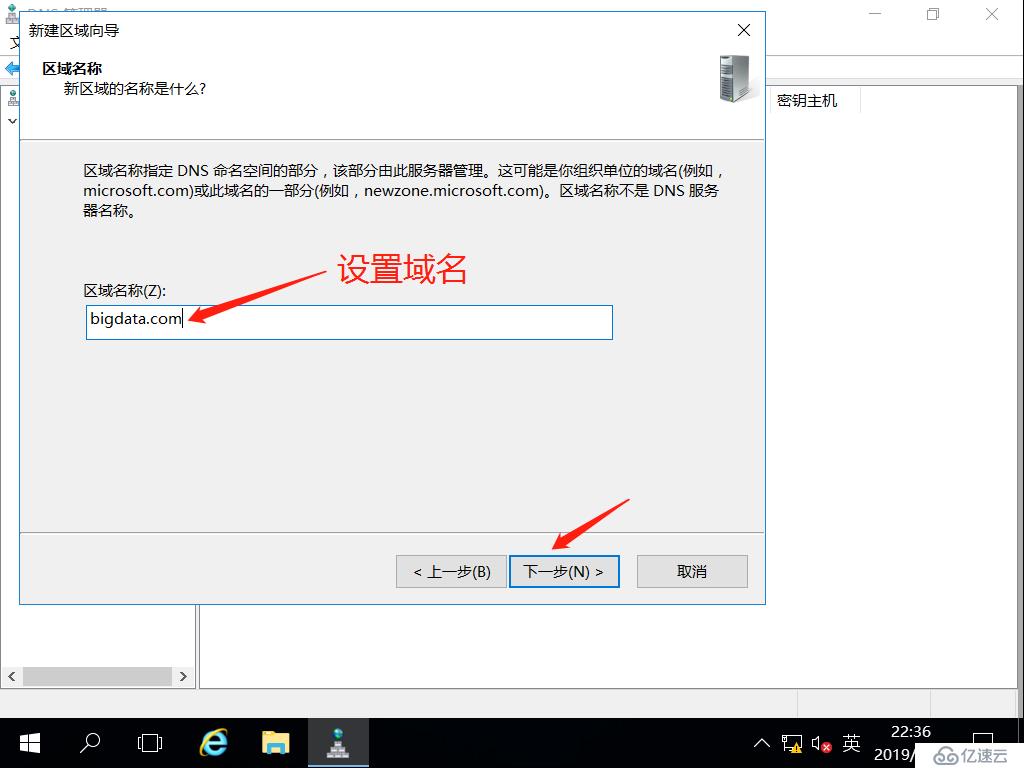Collapse the tree node chevron in DNS Manager
Screen dimensions: 1024x768
[x=12, y=121]
